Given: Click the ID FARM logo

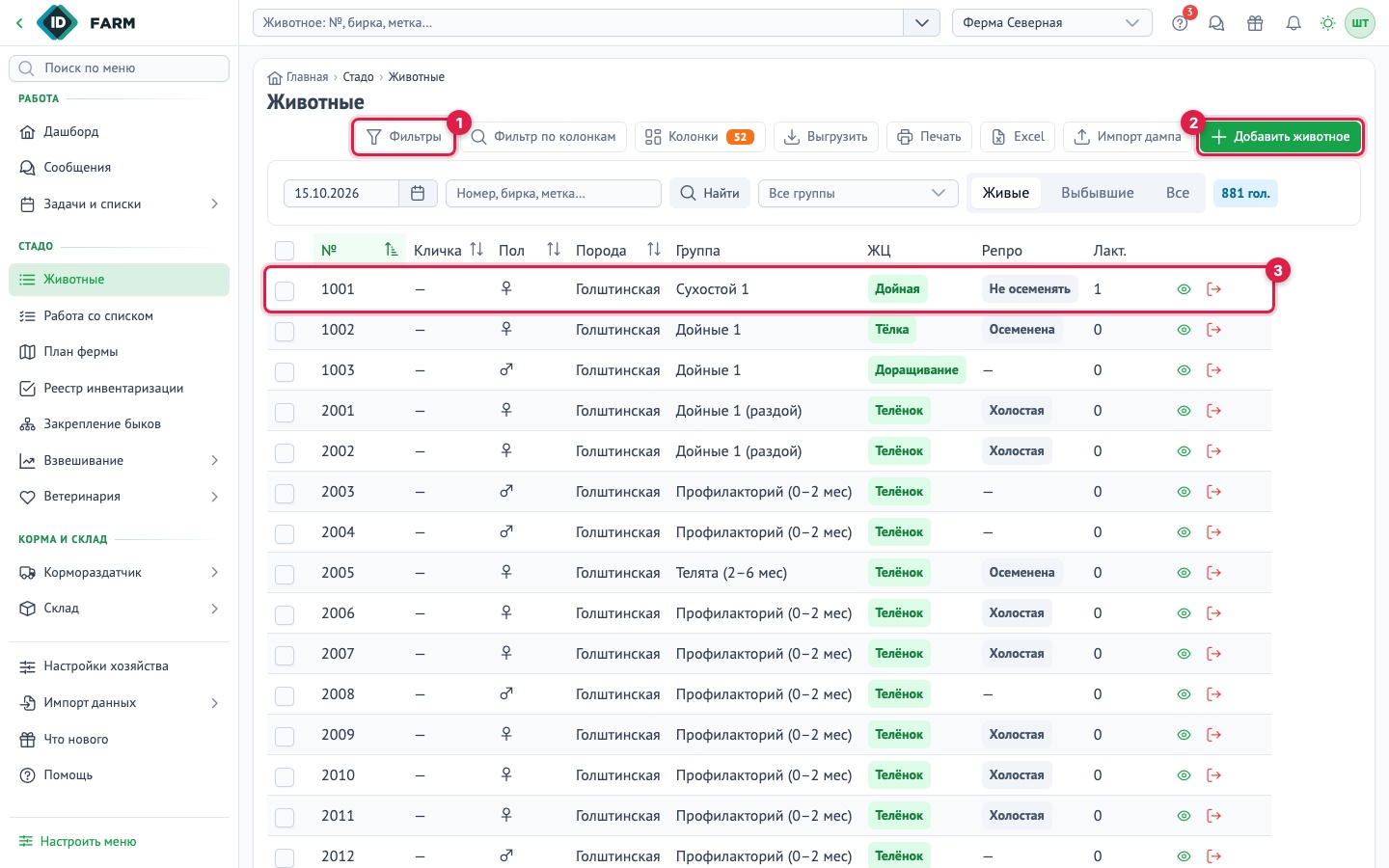Looking at the screenshot, I should coord(86,23).
